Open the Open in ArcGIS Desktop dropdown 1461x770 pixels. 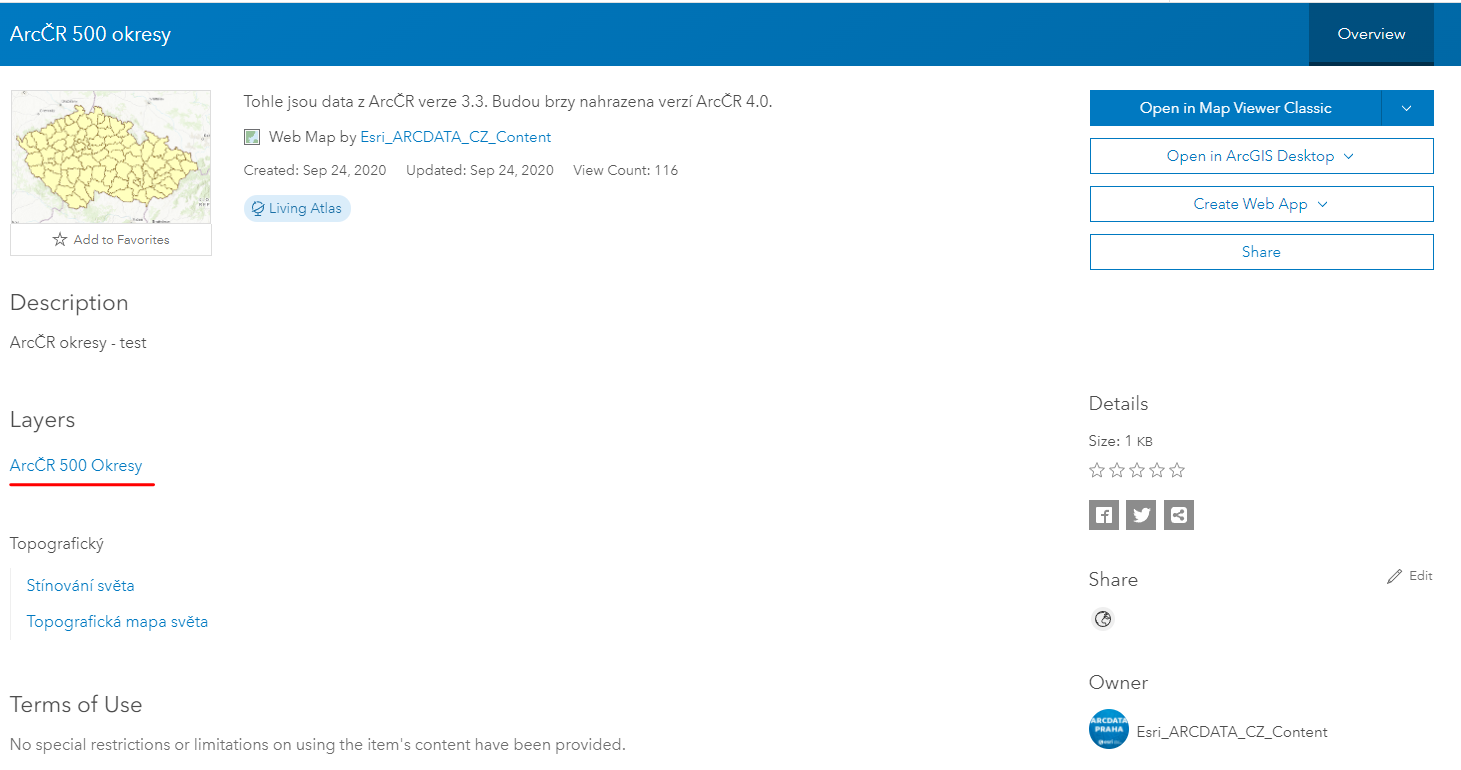pos(1261,156)
